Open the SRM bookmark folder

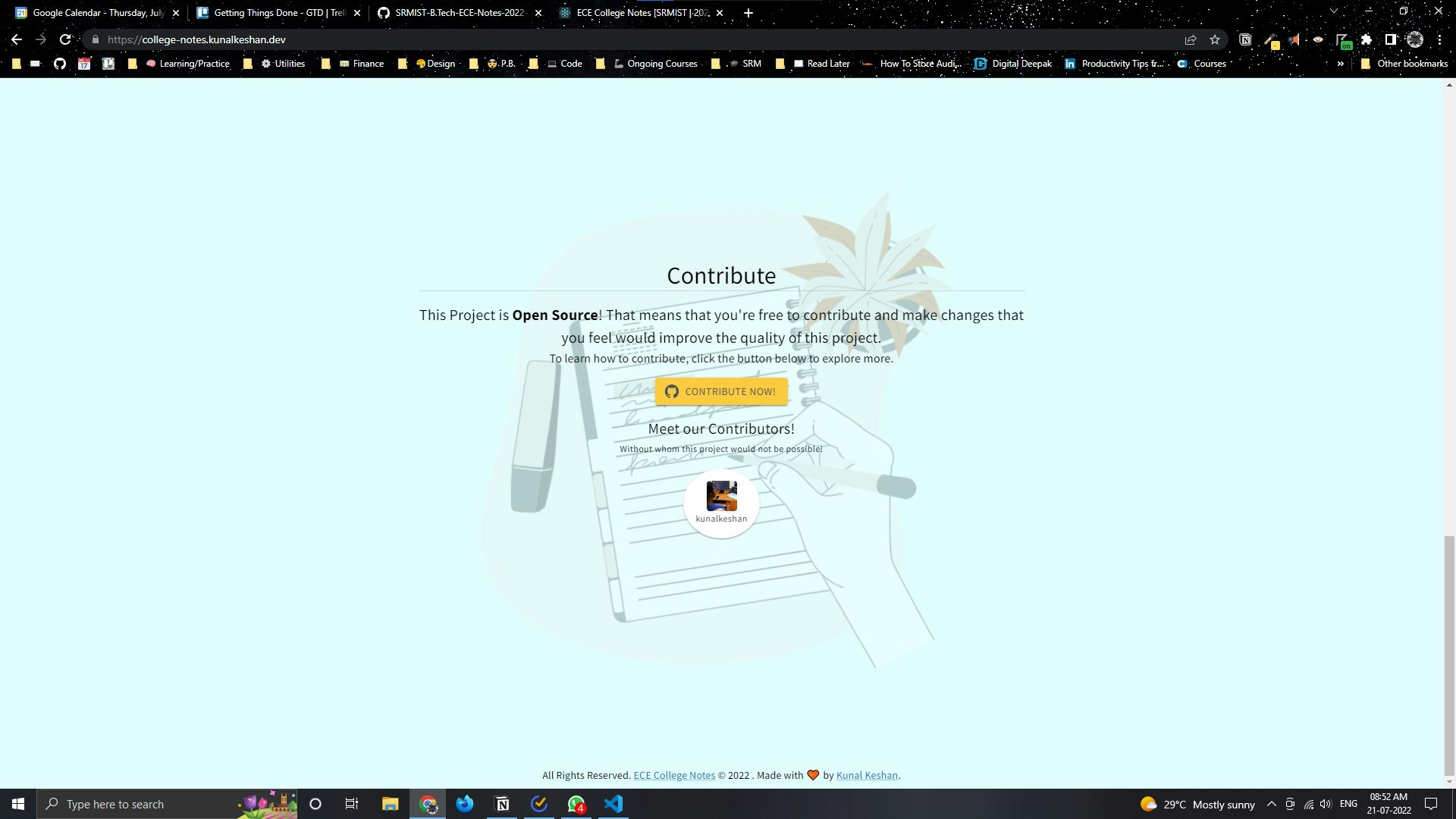[x=736, y=64]
